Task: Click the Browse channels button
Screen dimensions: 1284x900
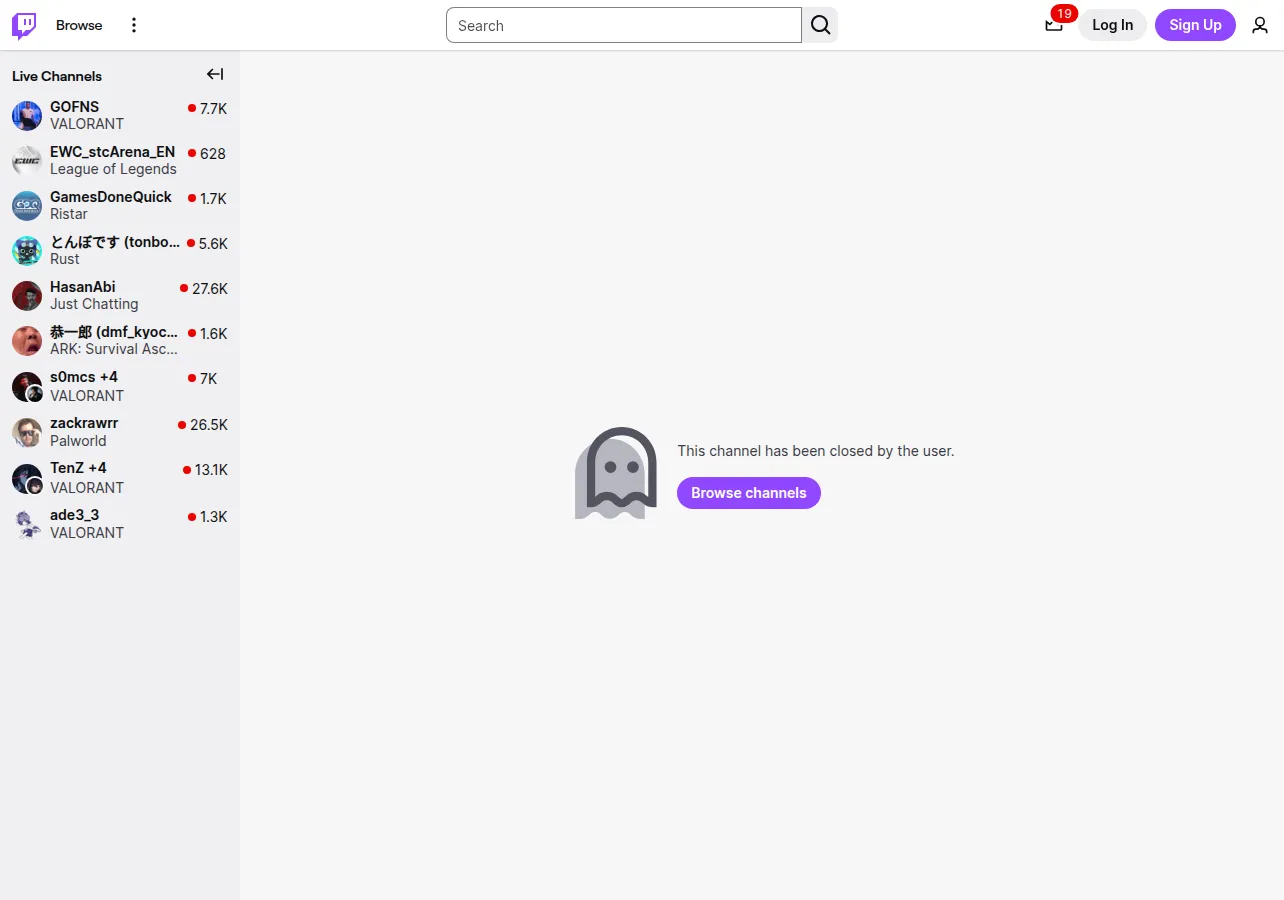Action: [x=749, y=493]
